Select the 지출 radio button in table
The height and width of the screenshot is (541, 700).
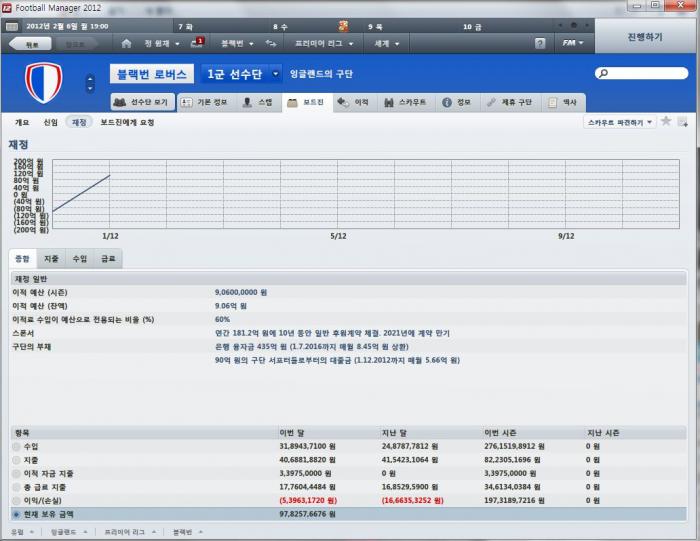click(x=17, y=459)
